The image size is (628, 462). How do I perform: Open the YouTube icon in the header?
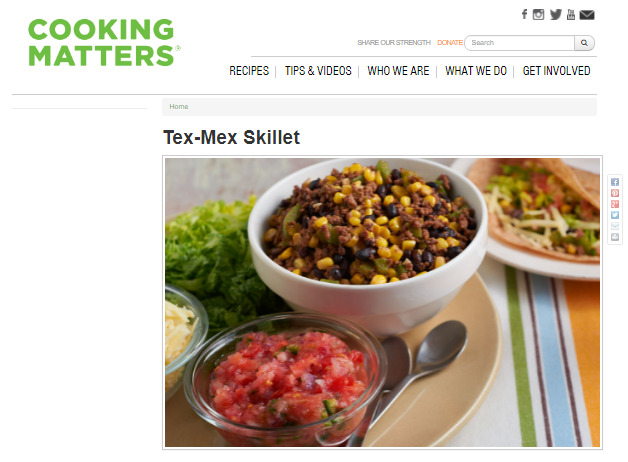coord(571,15)
